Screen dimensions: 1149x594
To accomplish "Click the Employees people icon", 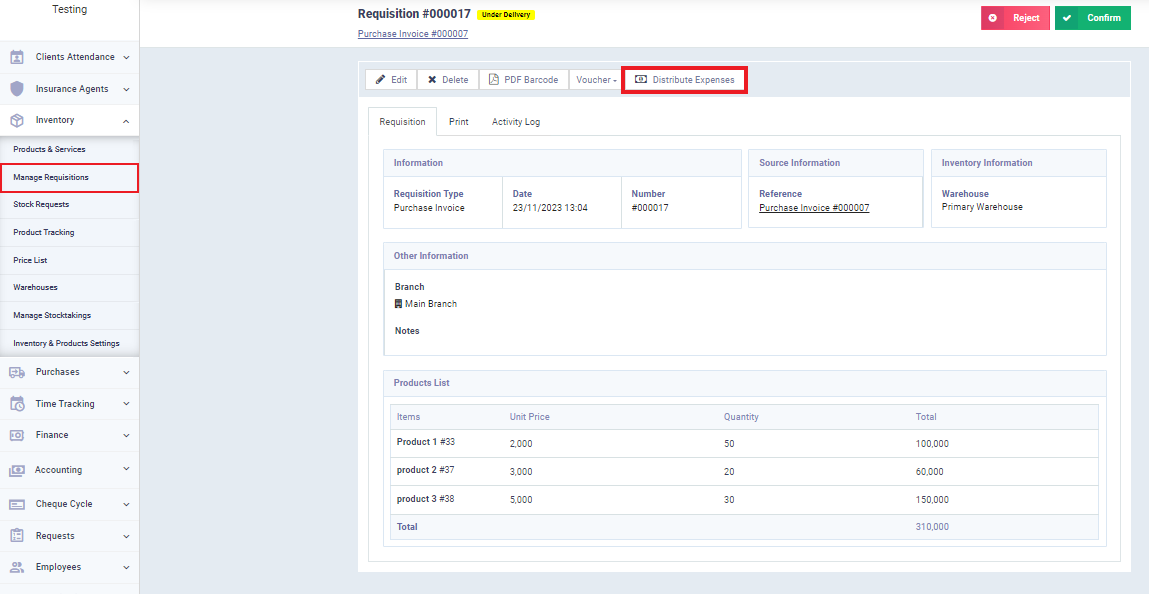I will [x=17, y=567].
